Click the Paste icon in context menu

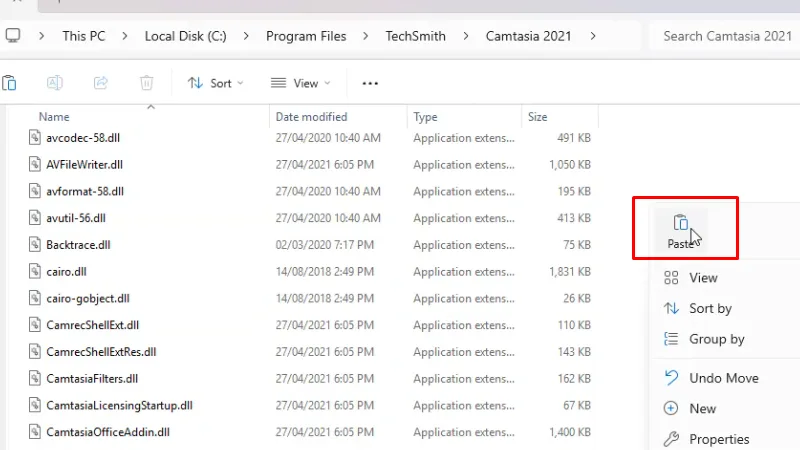[680, 224]
